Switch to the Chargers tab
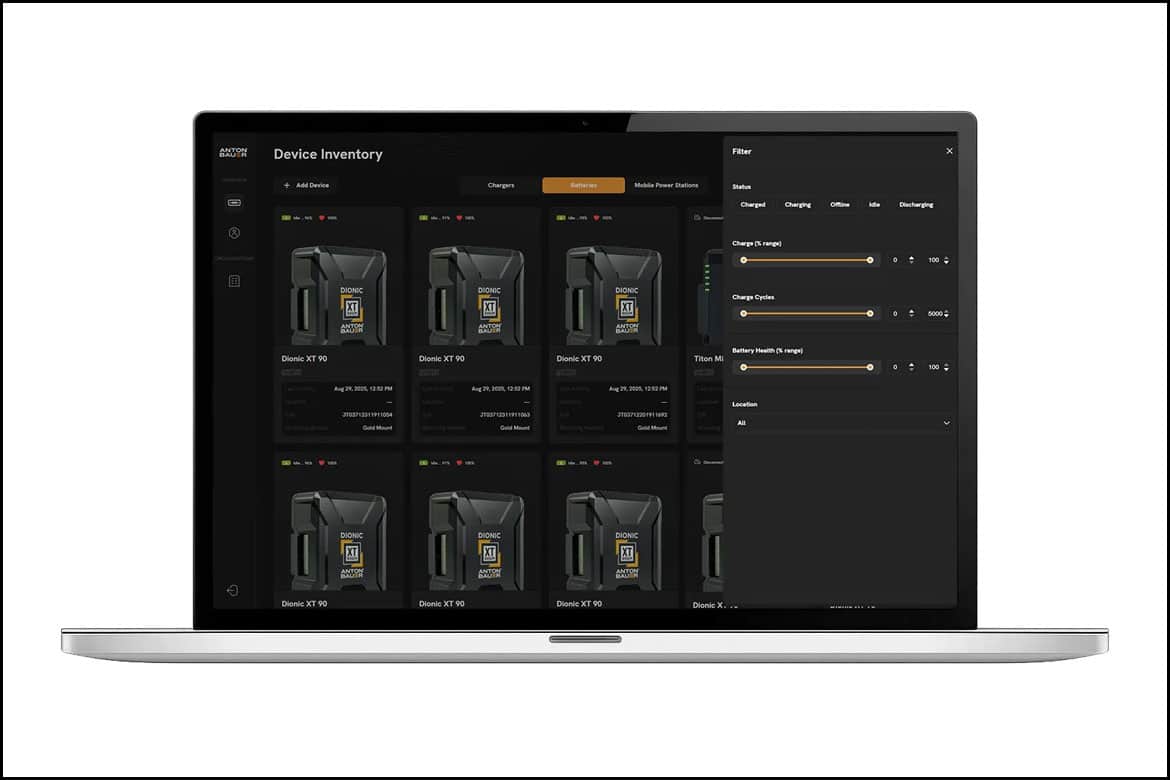Screen dimensions: 1170x780 tap(501, 185)
